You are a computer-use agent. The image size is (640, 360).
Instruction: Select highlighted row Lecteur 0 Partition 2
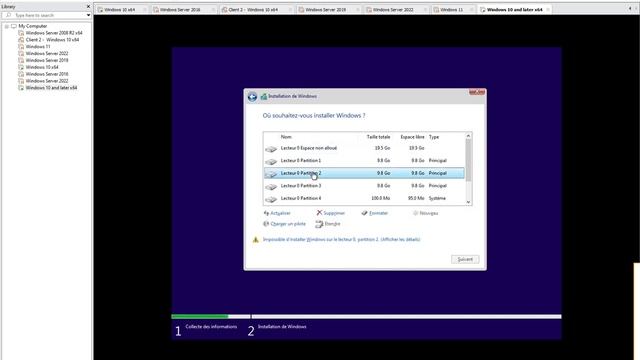click(364, 173)
